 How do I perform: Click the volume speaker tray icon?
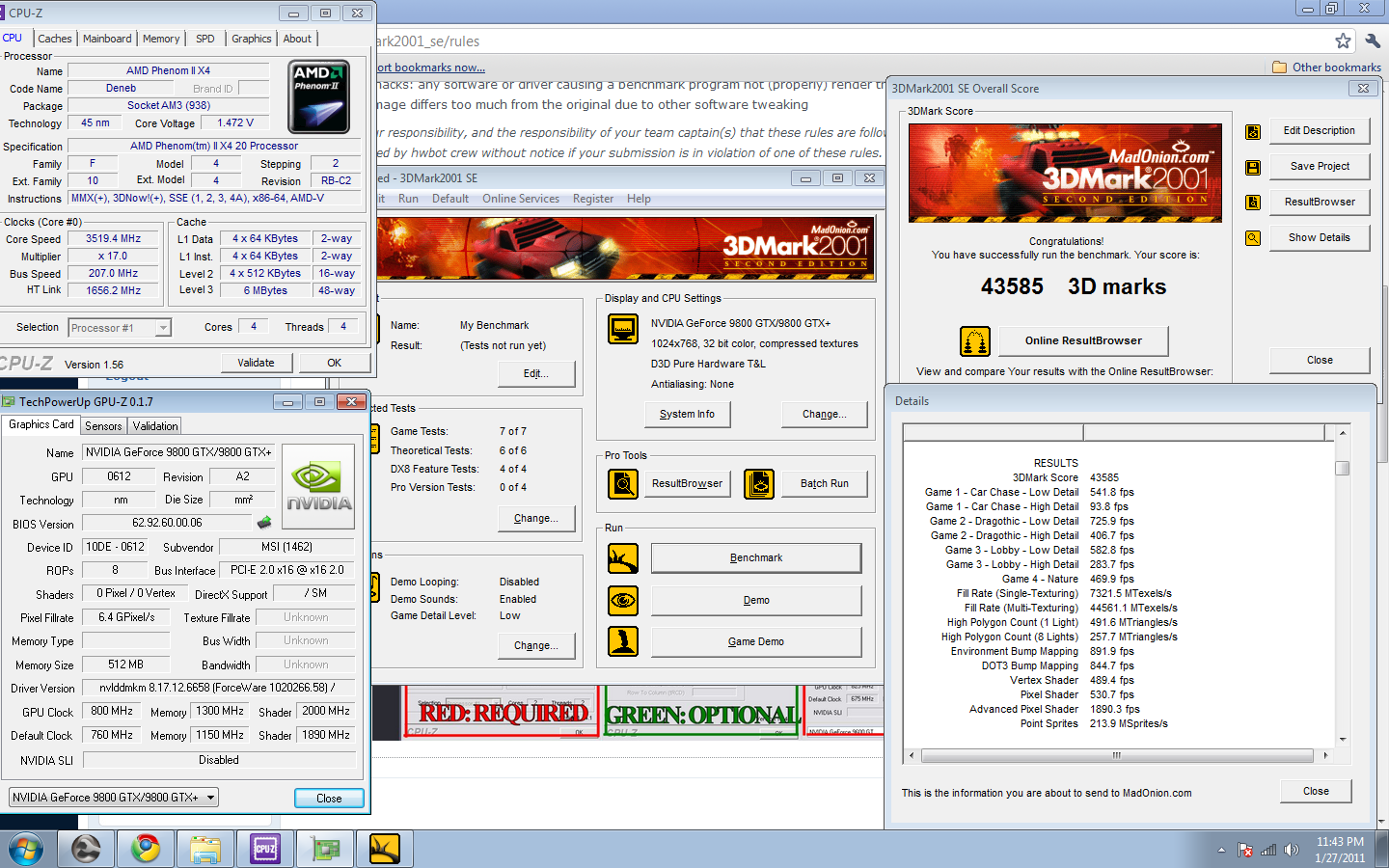coord(1292,850)
